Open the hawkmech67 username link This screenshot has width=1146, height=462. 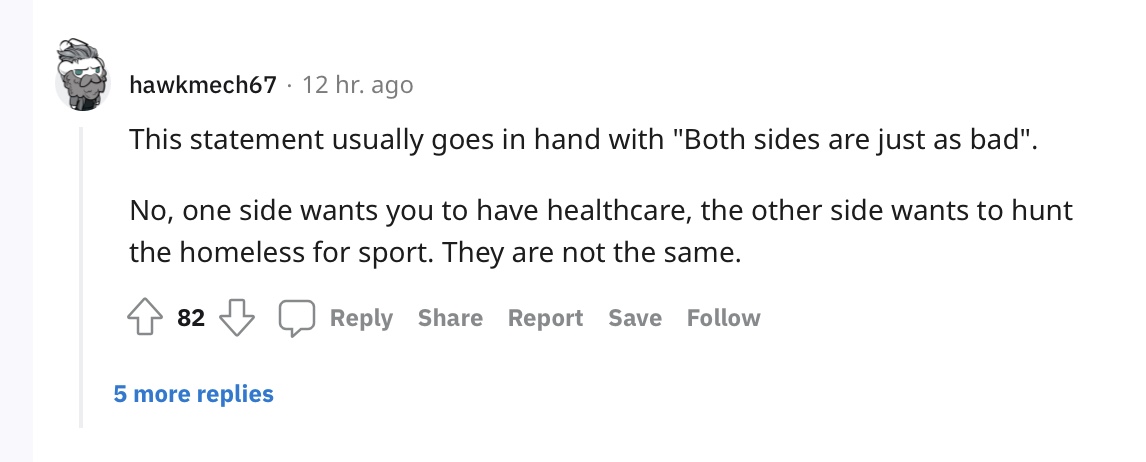203,85
